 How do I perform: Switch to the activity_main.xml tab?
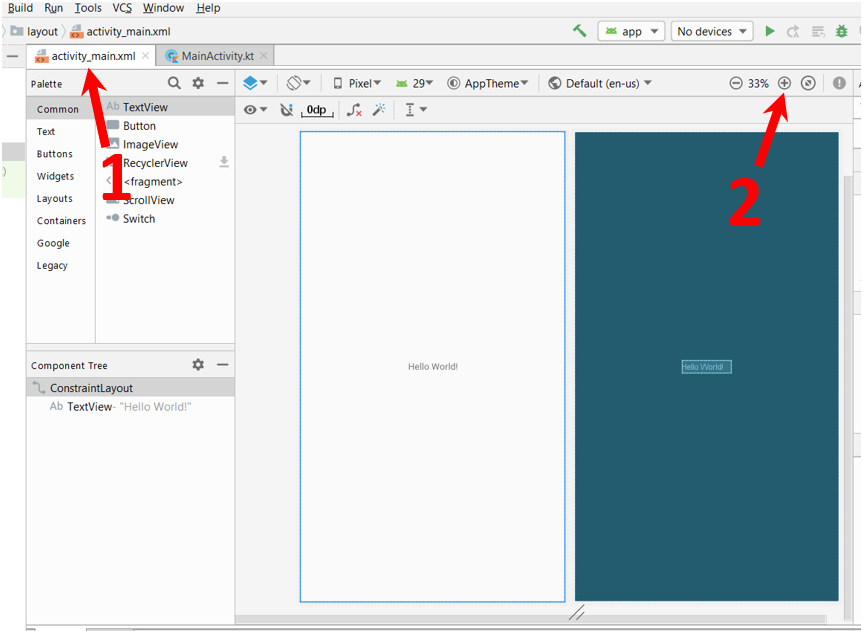tap(91, 56)
